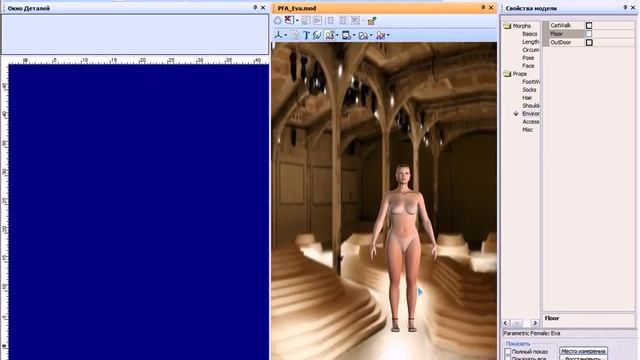The width and height of the screenshot is (640, 360).
Task: Click the Место измерения button
Action: pos(583,351)
